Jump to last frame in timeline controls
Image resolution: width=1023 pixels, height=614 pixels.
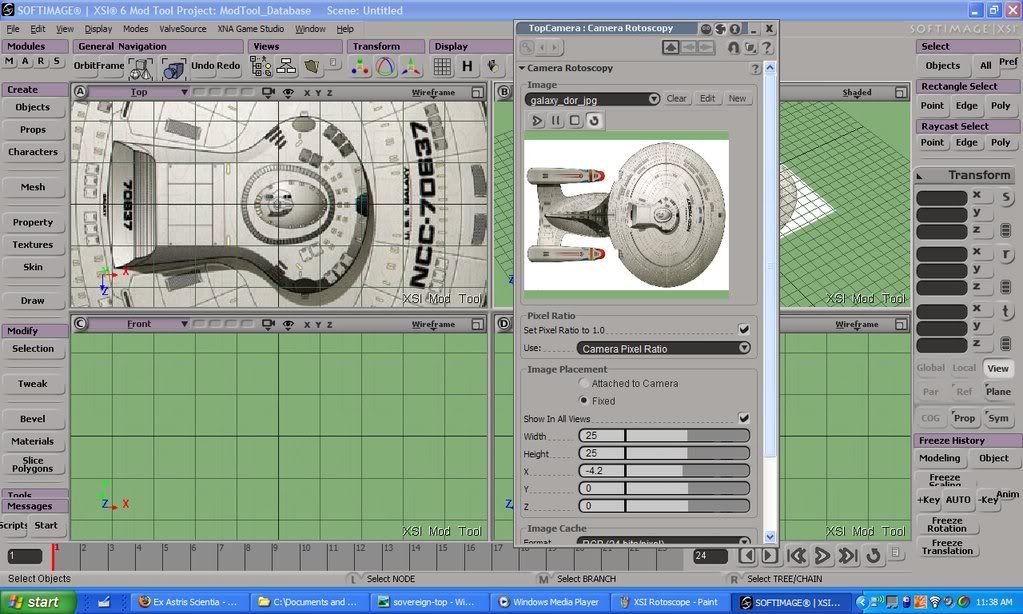pos(847,556)
